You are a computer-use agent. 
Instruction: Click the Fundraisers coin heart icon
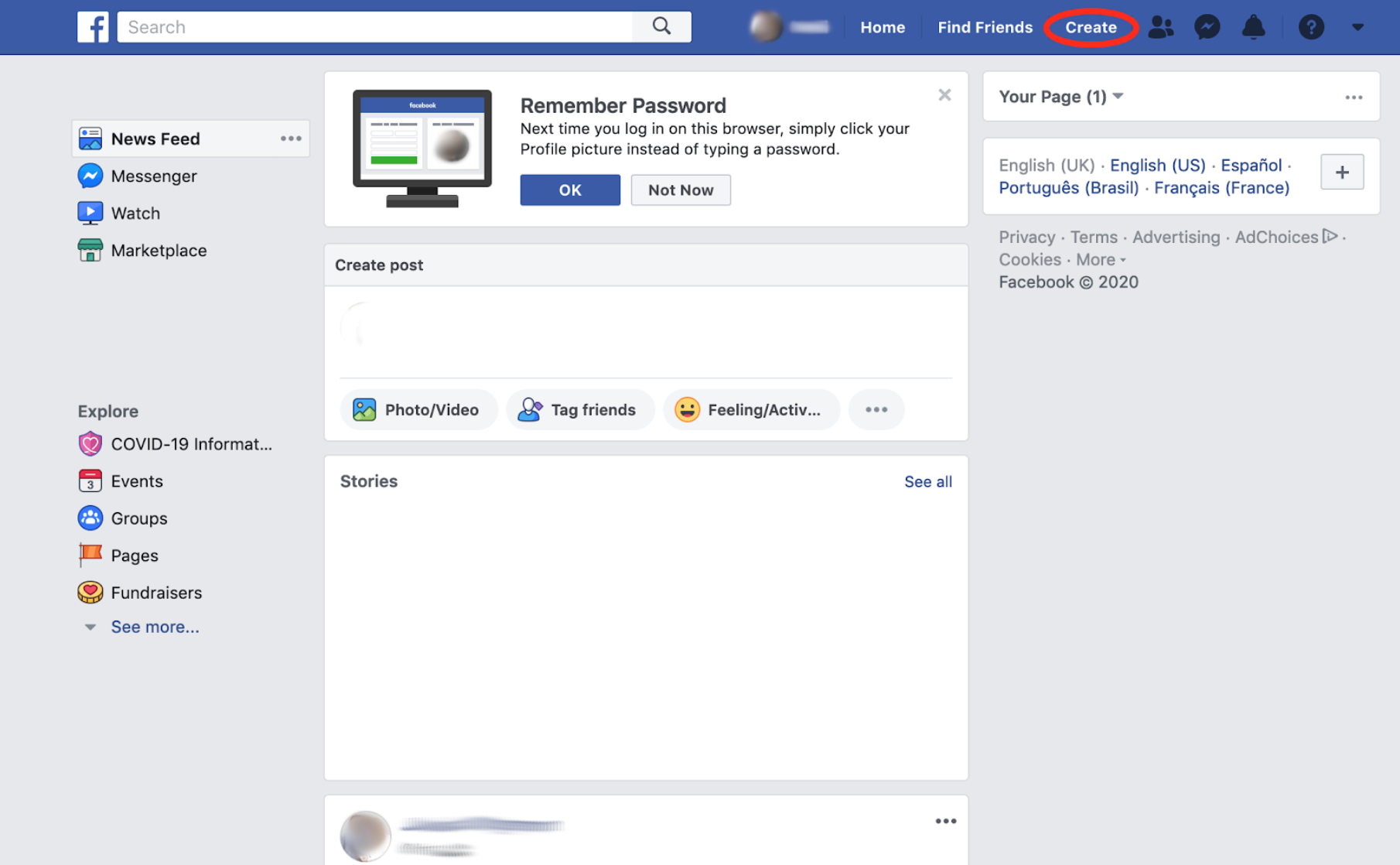(90, 592)
